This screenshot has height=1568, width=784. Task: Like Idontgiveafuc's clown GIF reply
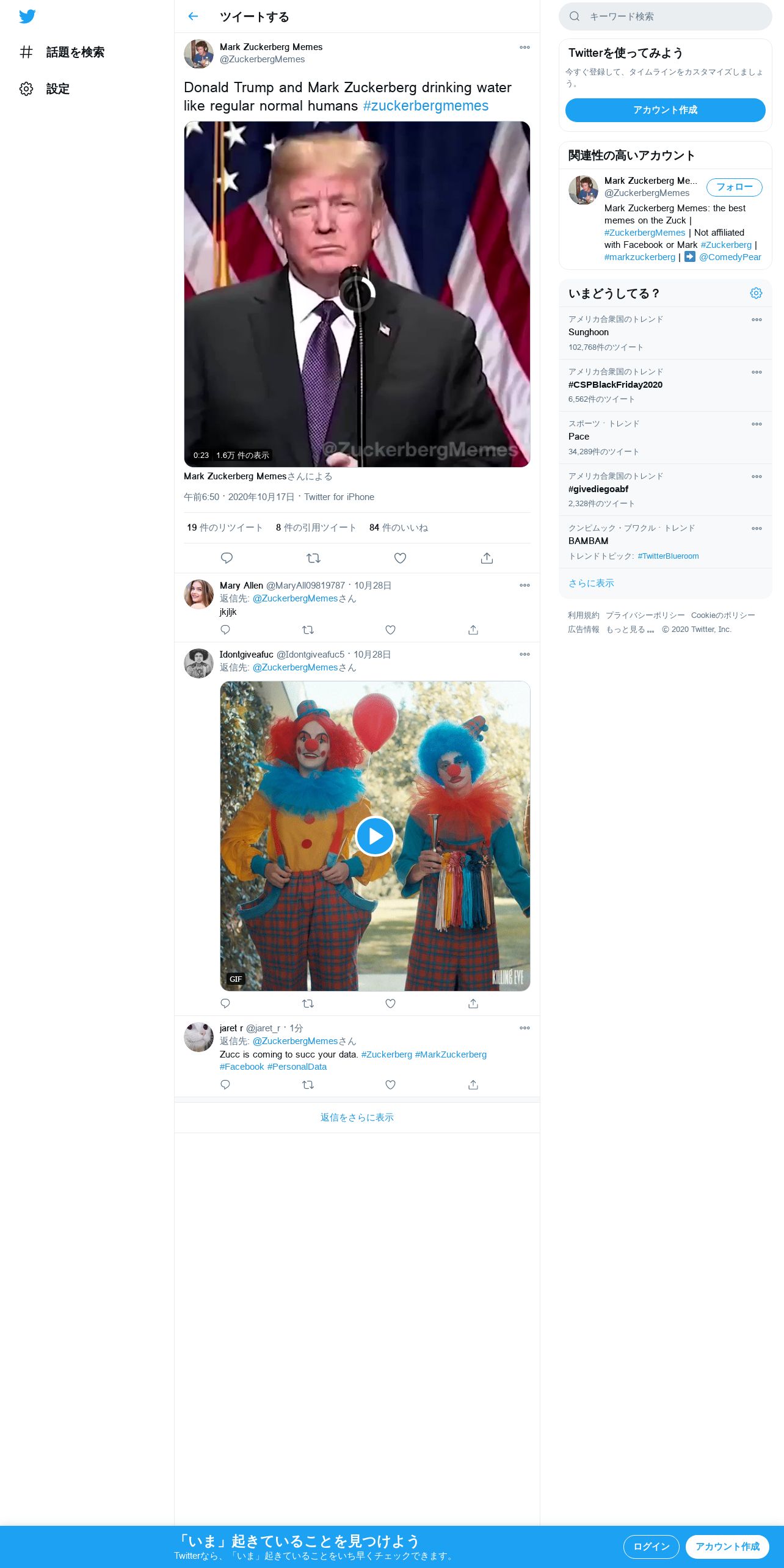click(391, 1003)
